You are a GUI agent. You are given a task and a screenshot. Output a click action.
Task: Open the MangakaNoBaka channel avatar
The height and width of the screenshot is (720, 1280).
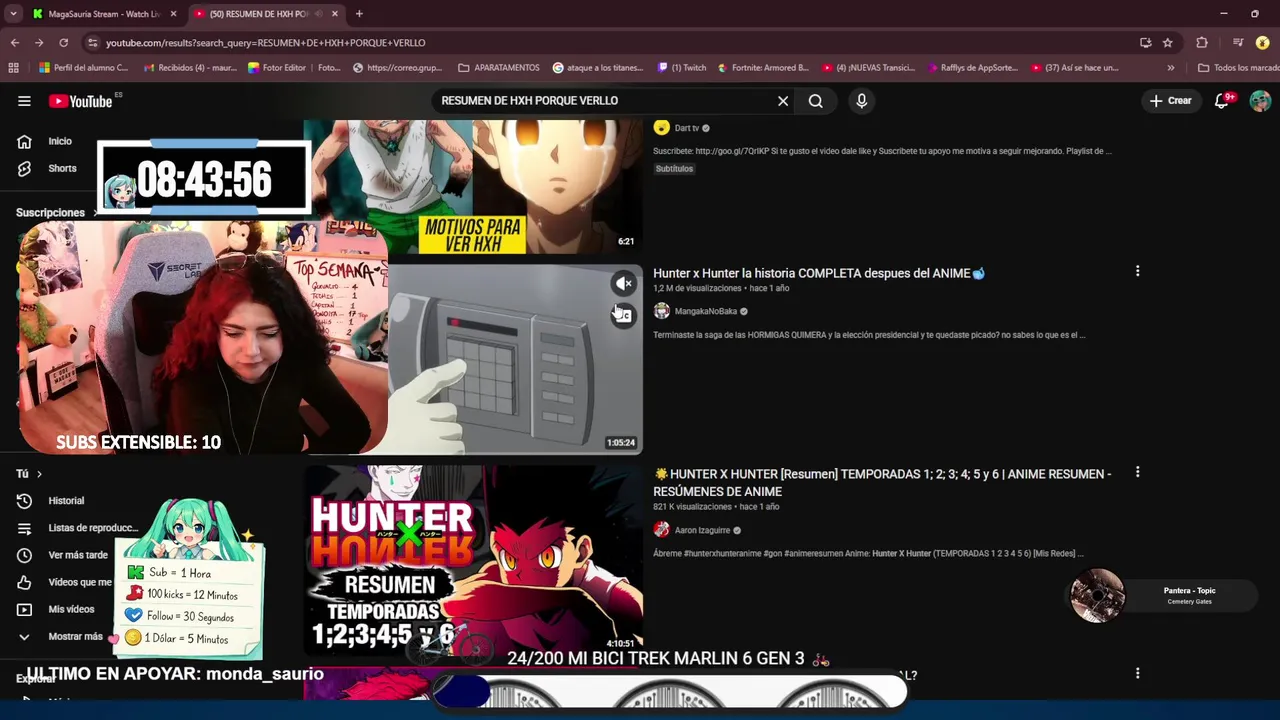(661, 311)
